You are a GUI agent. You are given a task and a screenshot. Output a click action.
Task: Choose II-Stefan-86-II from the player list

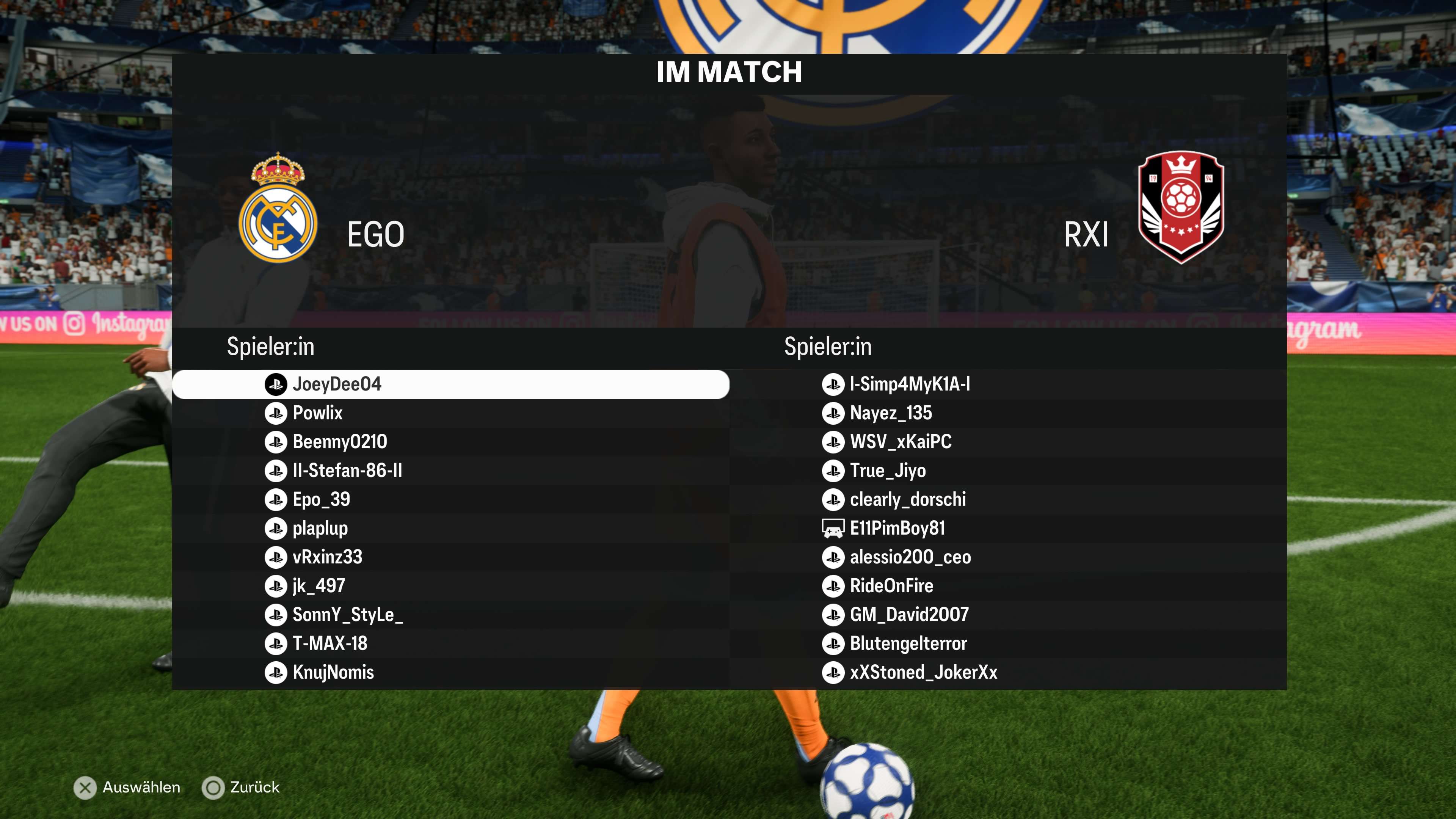(450, 471)
